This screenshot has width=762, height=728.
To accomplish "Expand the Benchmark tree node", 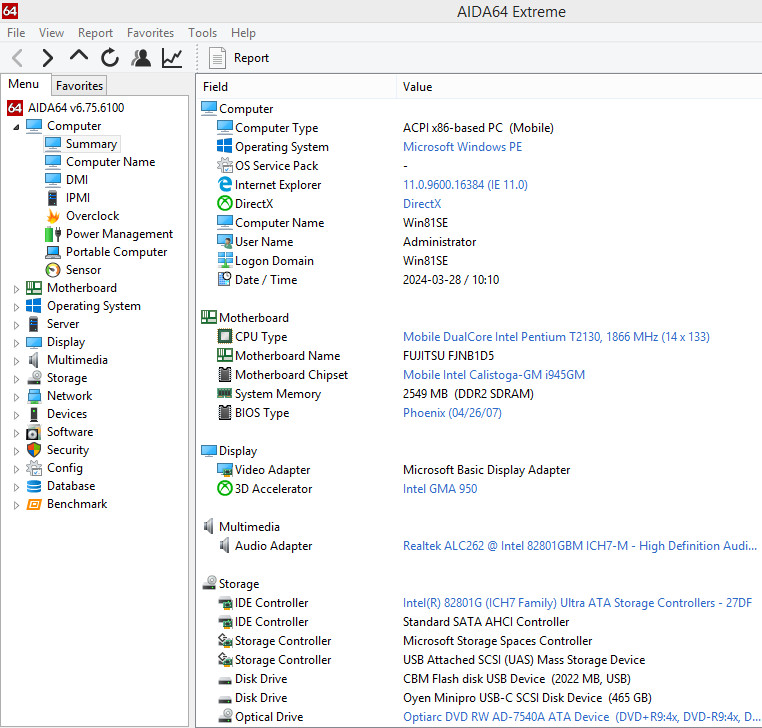I will point(16,505).
